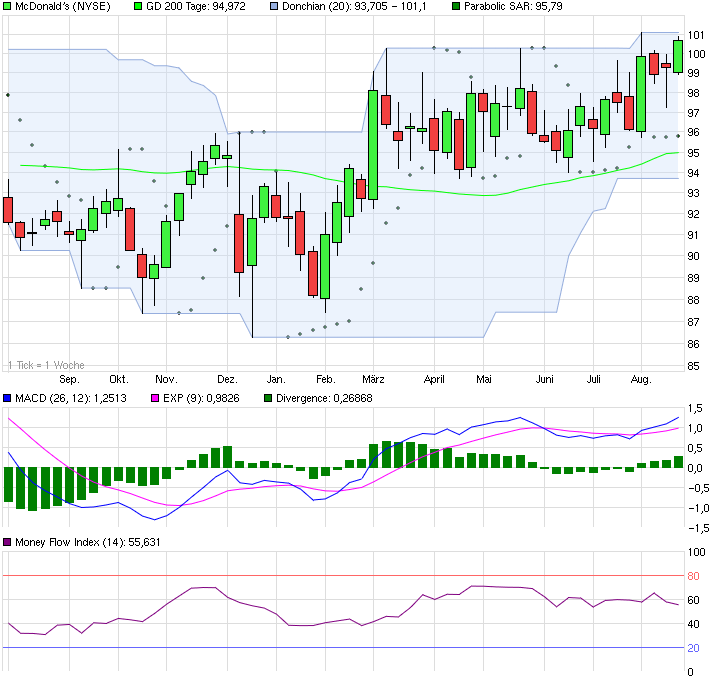Click the 85 price label on the right axis

(x=693, y=366)
